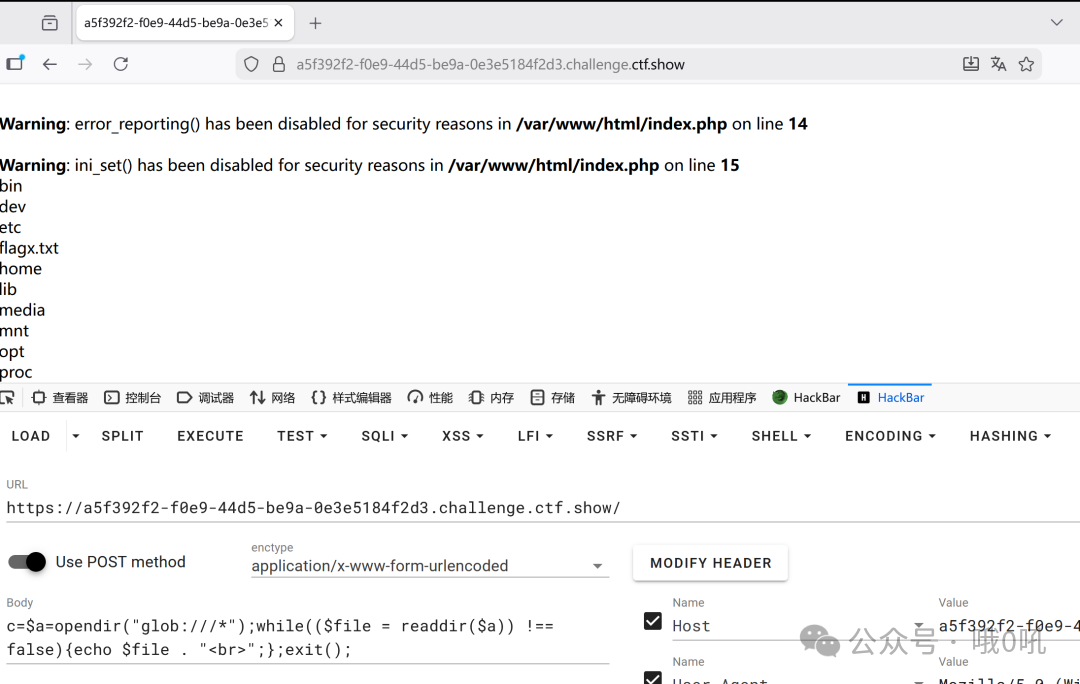
Task: Open the SSRF dropdown menu
Action: [612, 436]
